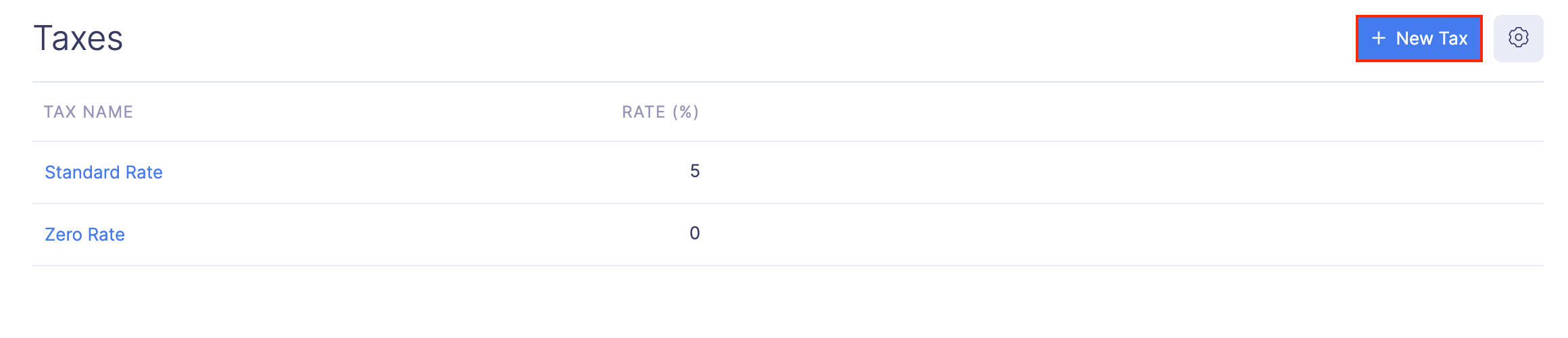Screen dimensions: 1568x338
Task: Click the blank area of the header row
Action: pyautogui.click(x=1081, y=112)
